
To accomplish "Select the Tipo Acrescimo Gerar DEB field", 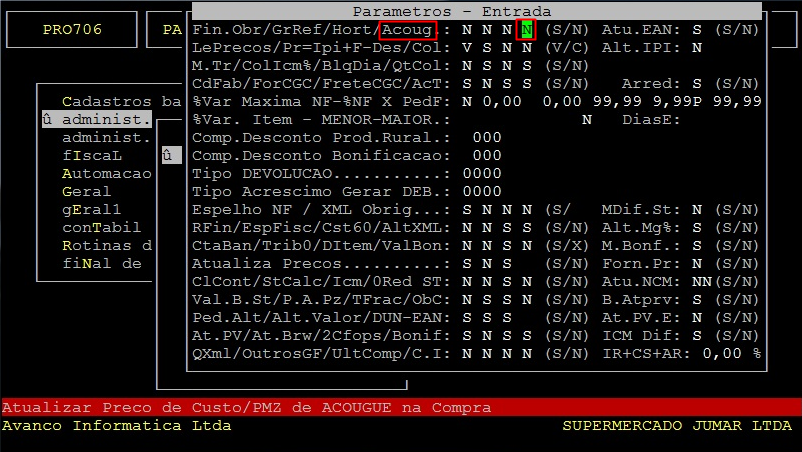I will point(482,191).
